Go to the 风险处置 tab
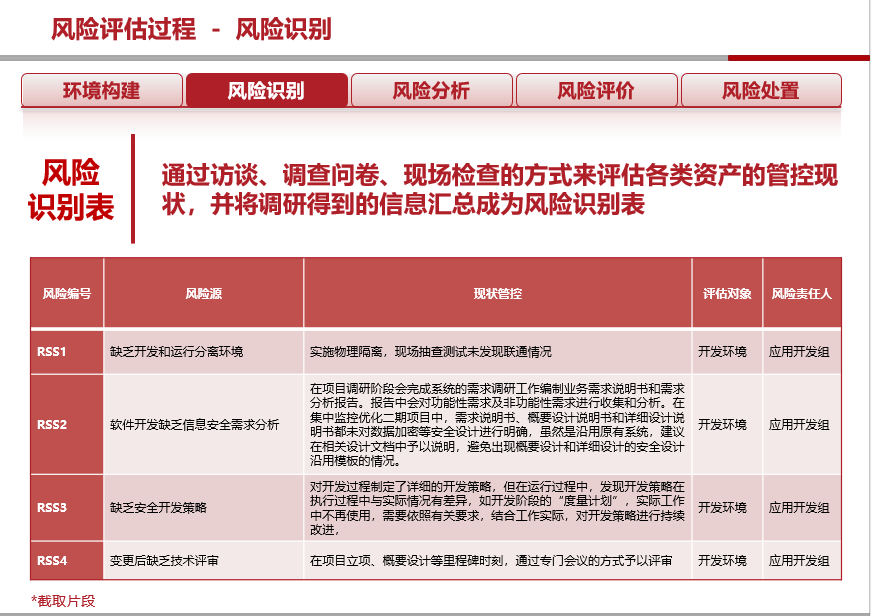Screen dimensions: 871x616 pyautogui.click(x=761, y=90)
